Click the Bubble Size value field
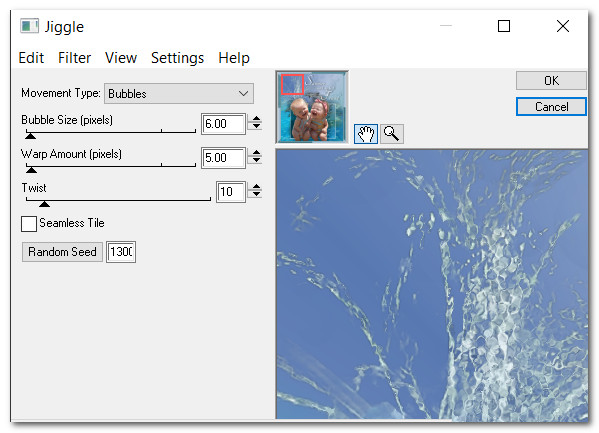The image size is (599, 433). pyautogui.click(x=223, y=124)
